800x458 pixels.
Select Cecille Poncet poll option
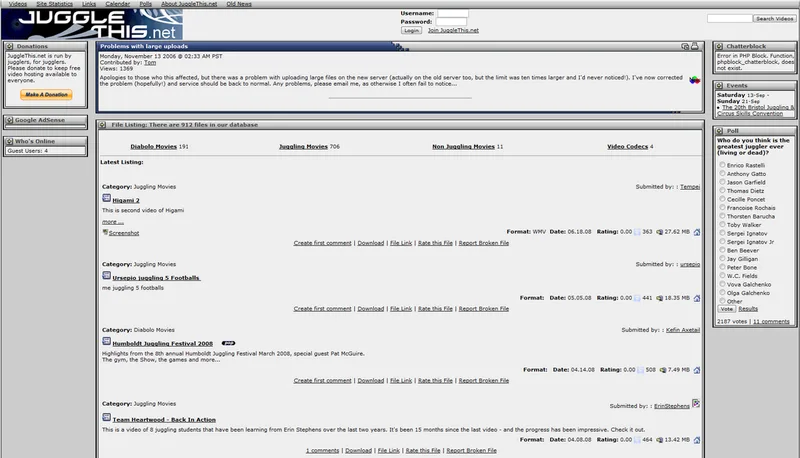coord(722,199)
